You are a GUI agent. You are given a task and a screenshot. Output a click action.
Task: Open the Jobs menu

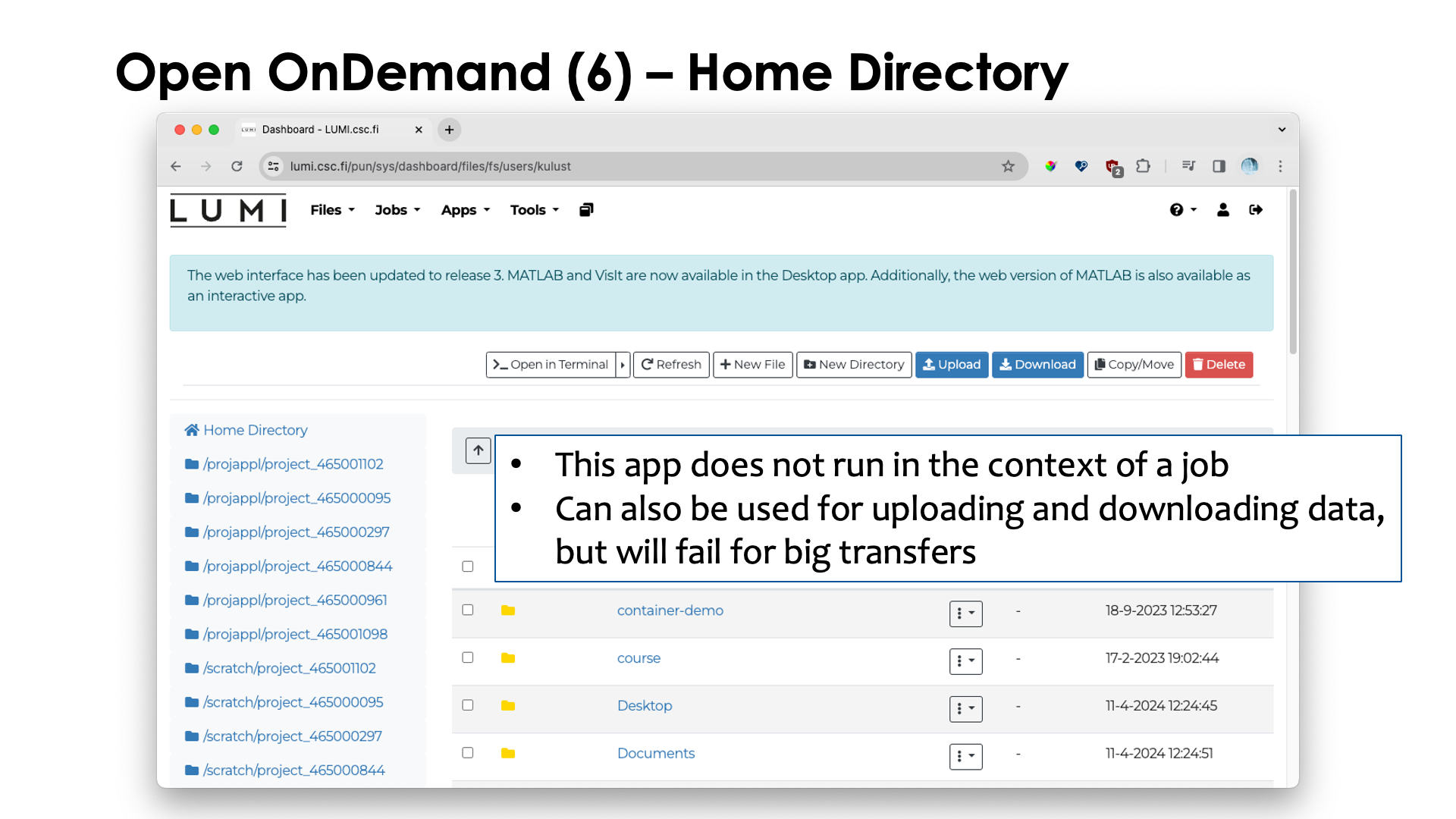pyautogui.click(x=397, y=210)
